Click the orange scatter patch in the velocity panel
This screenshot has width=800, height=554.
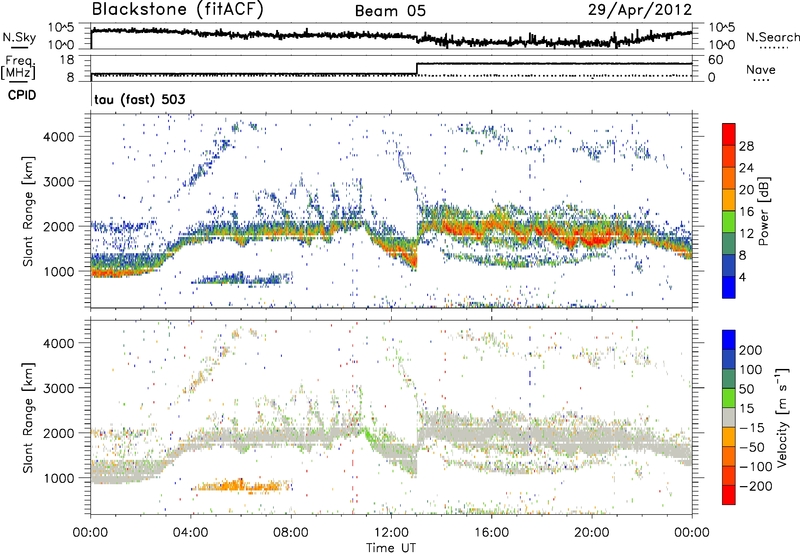240,486
